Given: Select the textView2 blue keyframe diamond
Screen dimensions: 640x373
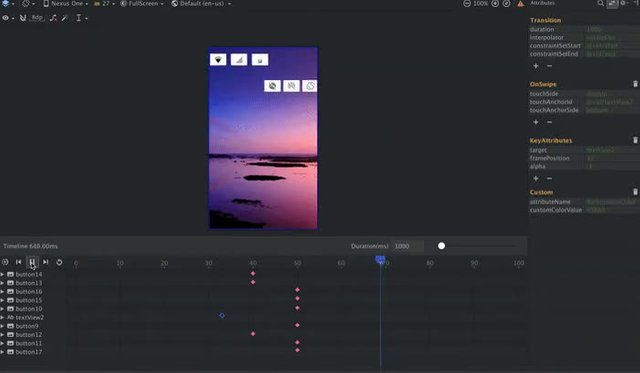Looking at the screenshot, I should tap(222, 315).
